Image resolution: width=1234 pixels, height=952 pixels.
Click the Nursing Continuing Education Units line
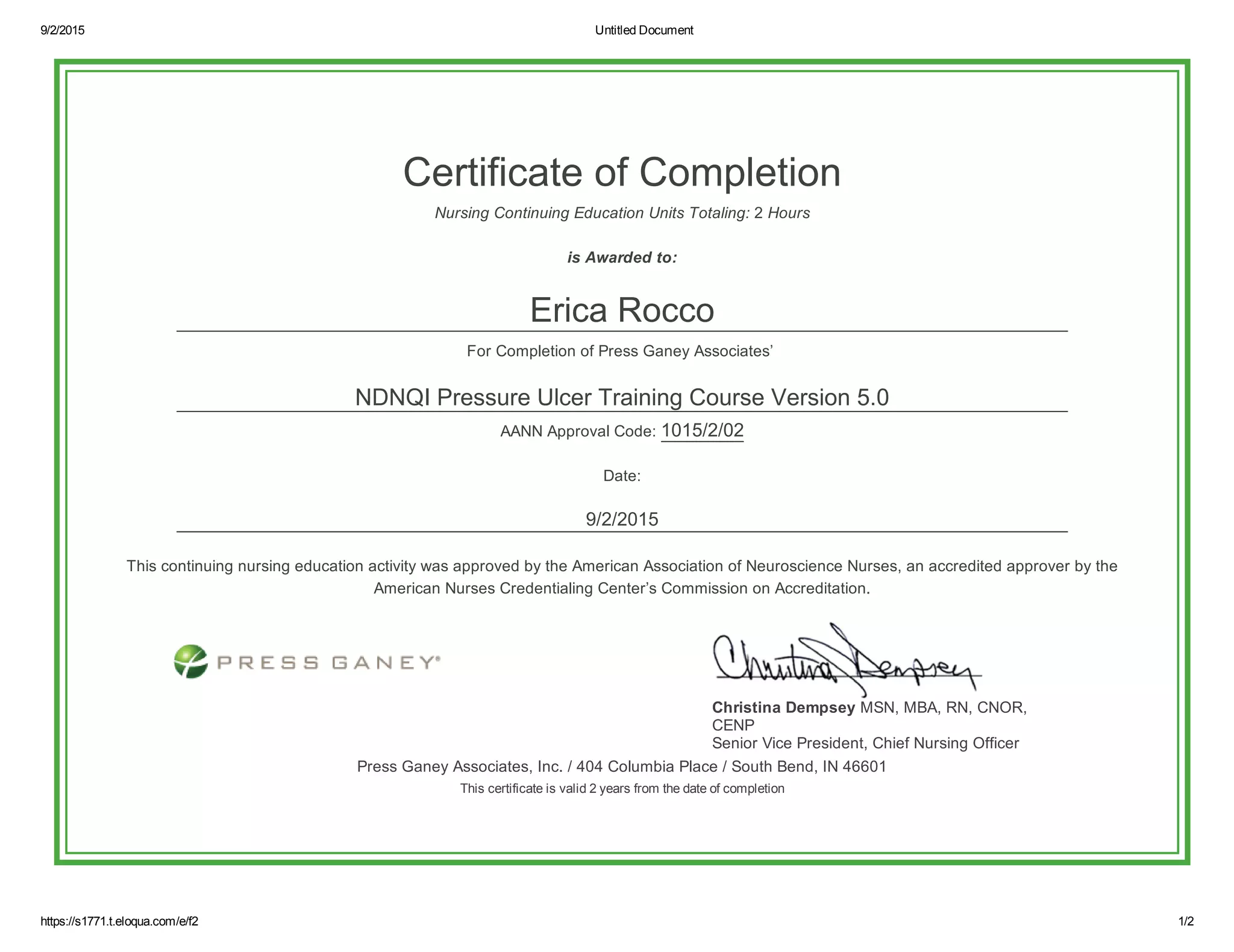click(621, 213)
